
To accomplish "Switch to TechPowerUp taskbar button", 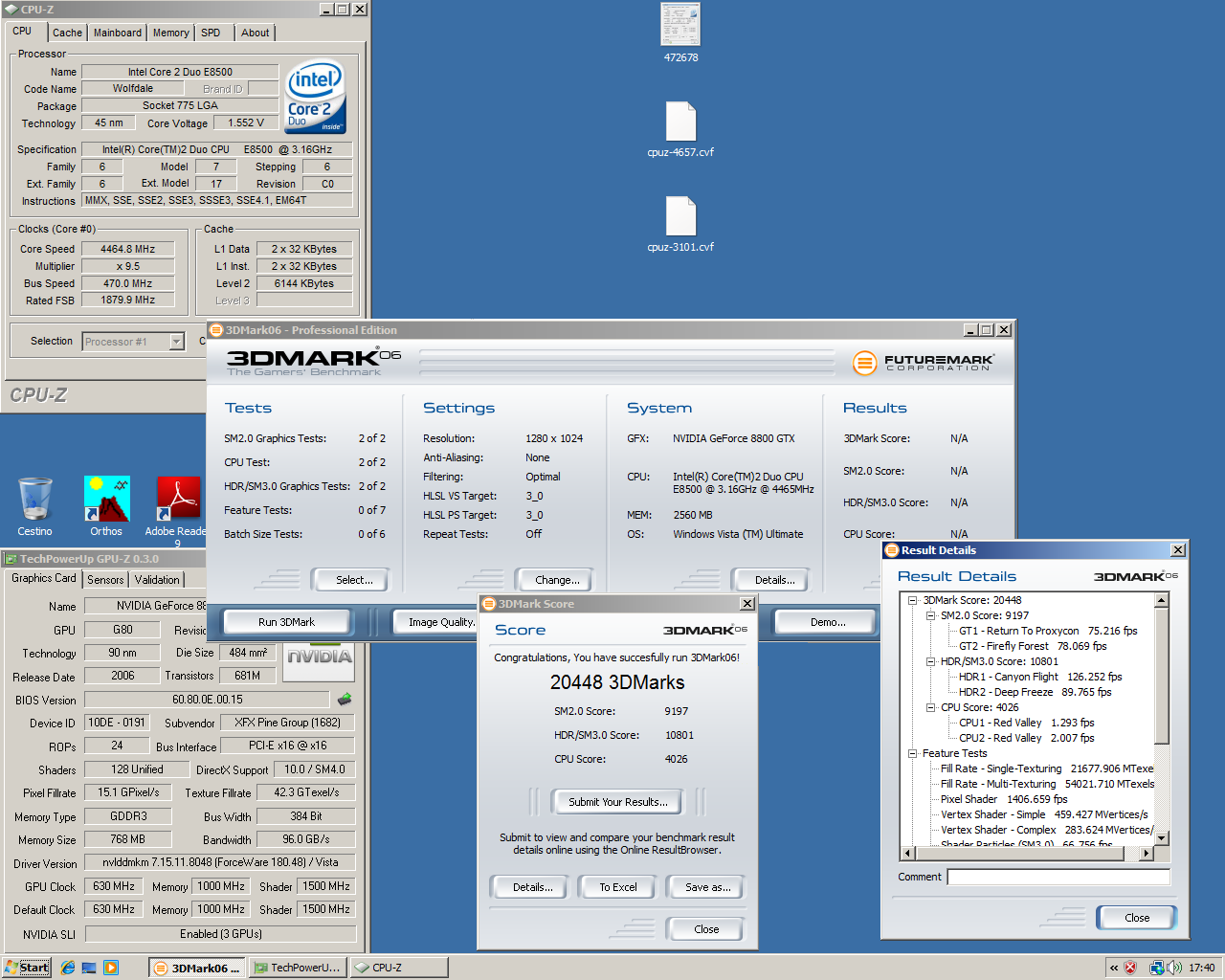I will [x=298, y=968].
